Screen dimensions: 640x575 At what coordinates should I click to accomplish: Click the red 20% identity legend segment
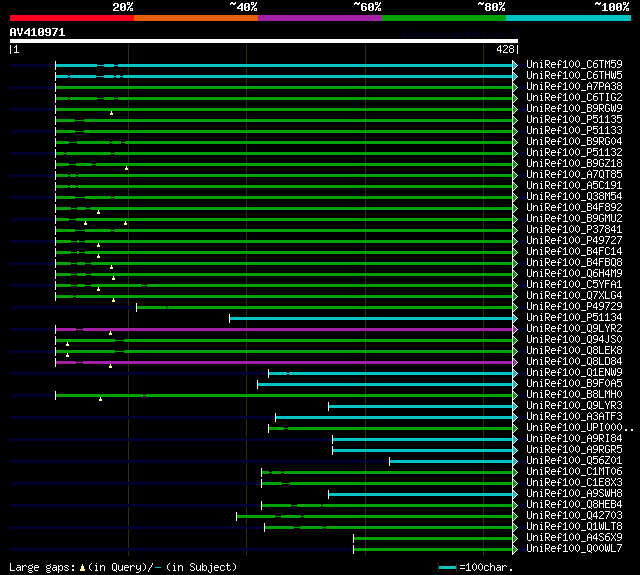point(72,18)
